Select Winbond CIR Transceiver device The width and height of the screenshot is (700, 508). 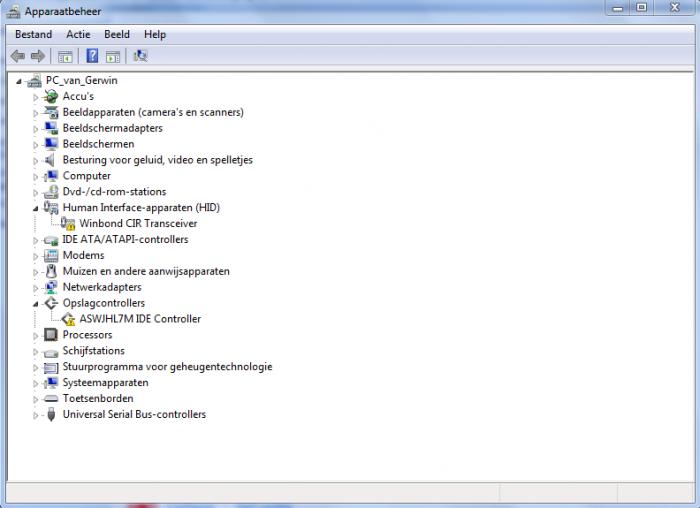click(138, 223)
